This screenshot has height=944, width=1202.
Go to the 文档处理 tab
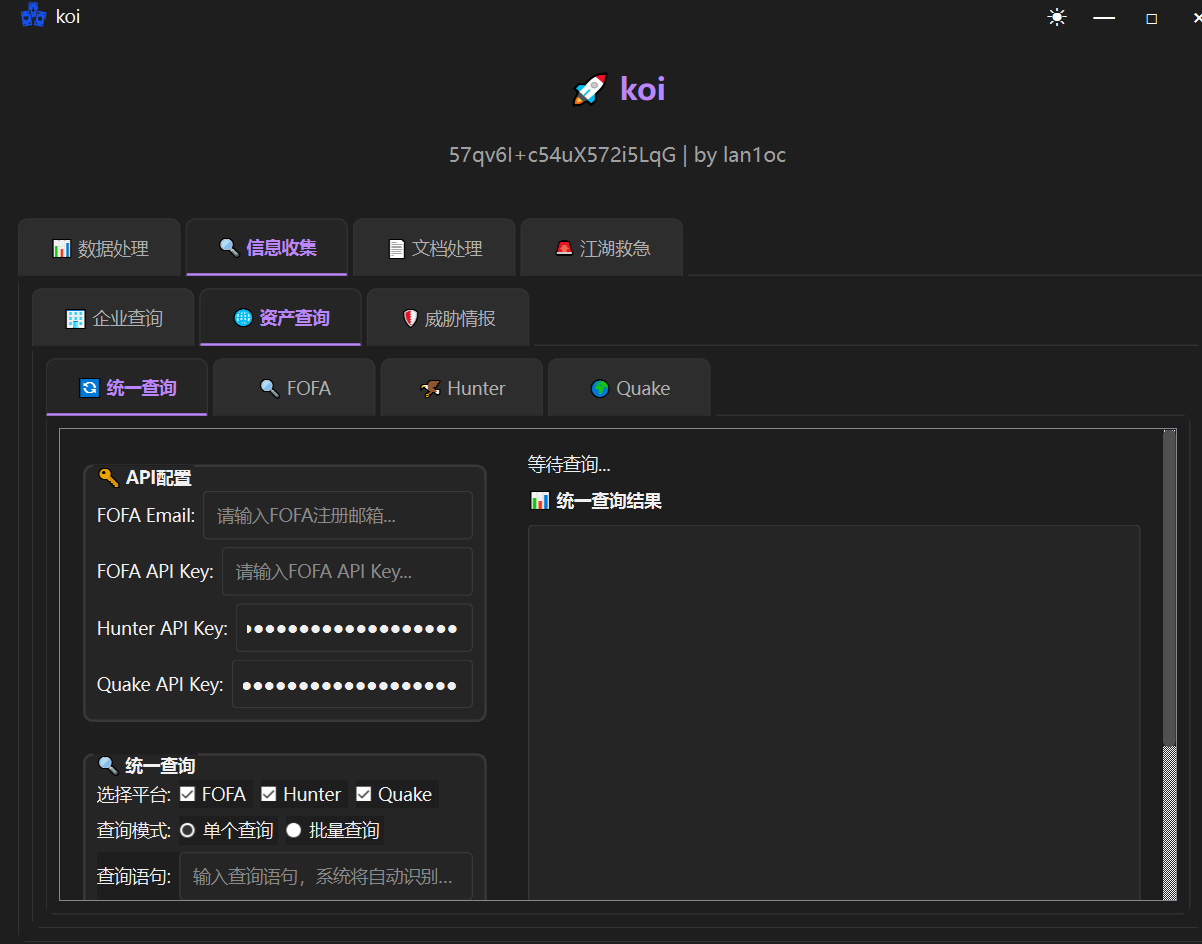click(x=434, y=248)
